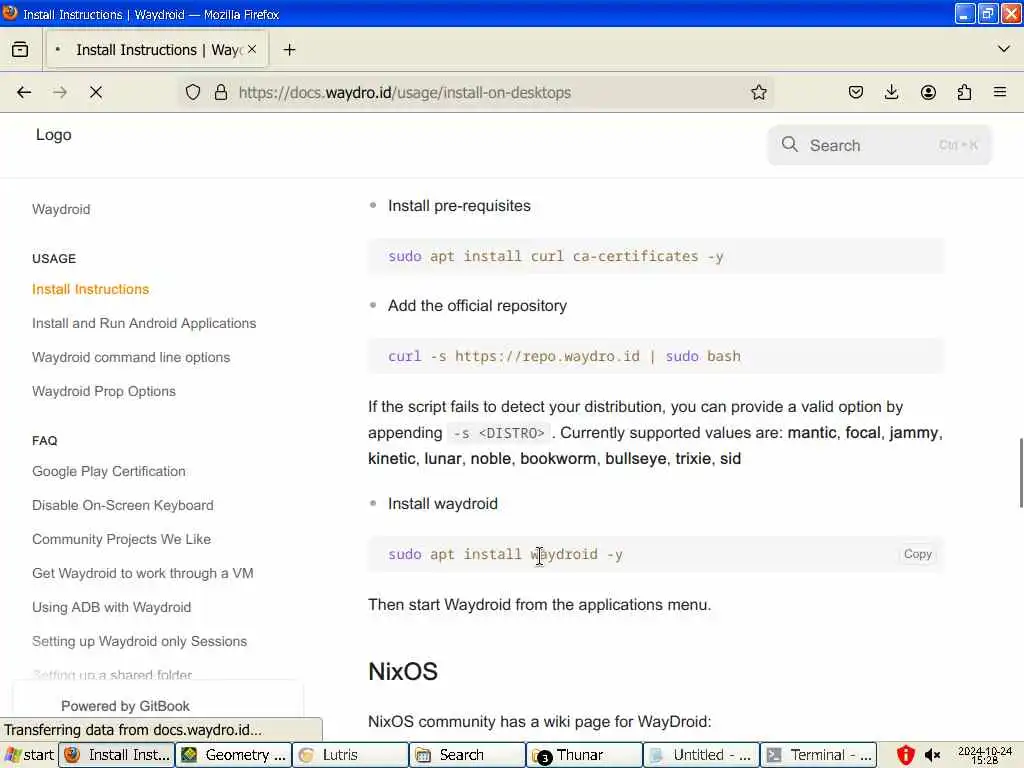Click the URL address bar
The width and height of the screenshot is (1024, 768).
(477, 93)
